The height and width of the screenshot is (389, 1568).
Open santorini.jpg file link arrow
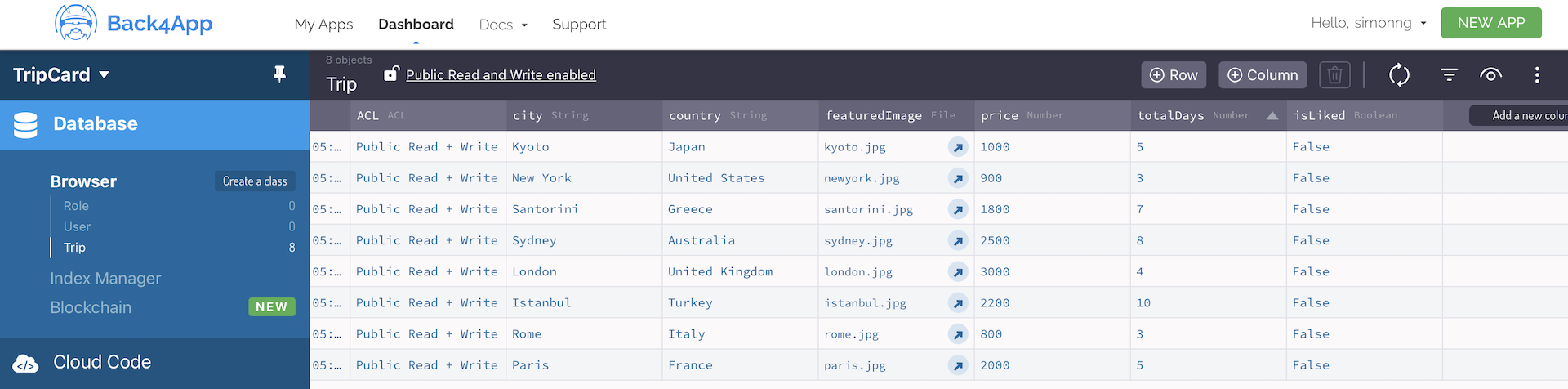click(958, 210)
